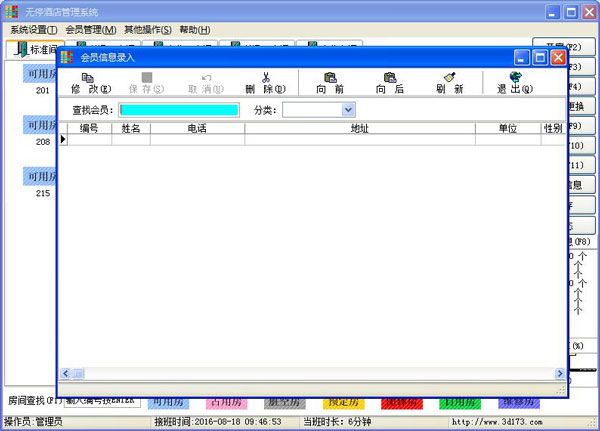Open the 其他操作 menu
The height and width of the screenshot is (431, 600).
click(147, 30)
